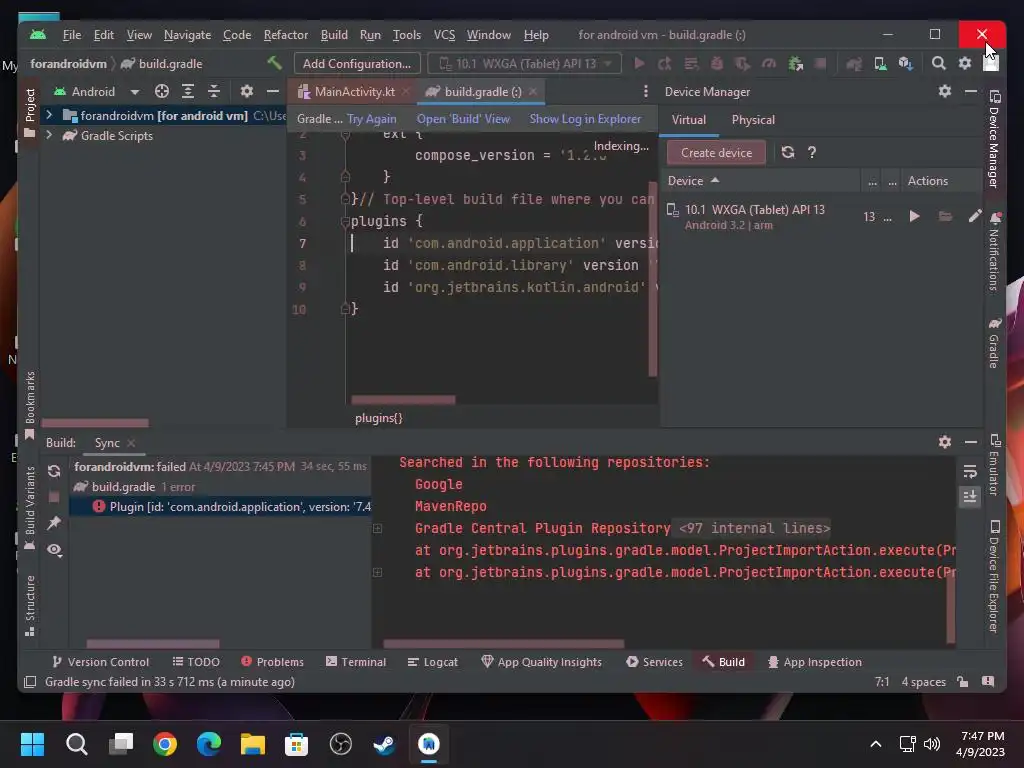Click the Try Again link
This screenshot has height=768, width=1024.
pos(372,119)
